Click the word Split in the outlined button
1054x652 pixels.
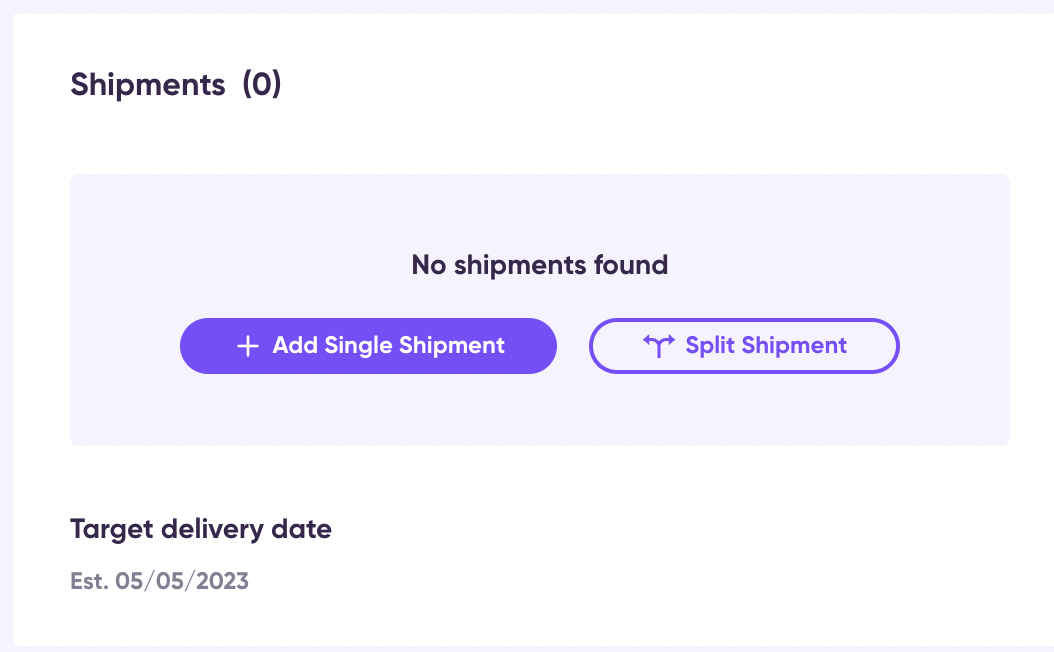710,345
